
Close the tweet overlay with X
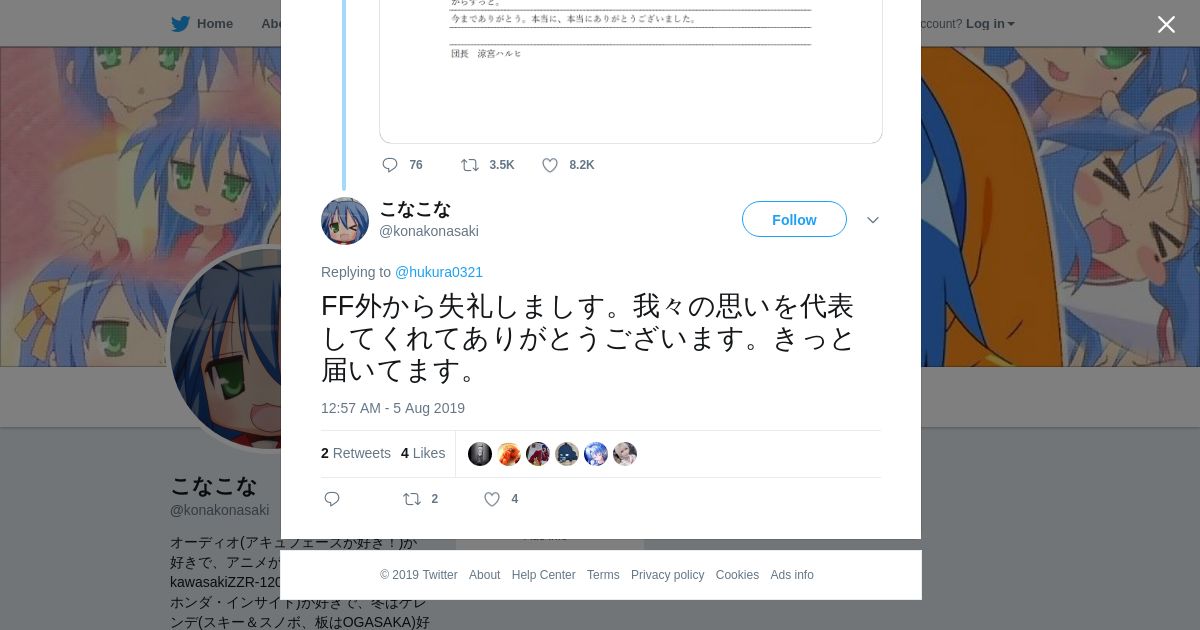coord(1166,25)
